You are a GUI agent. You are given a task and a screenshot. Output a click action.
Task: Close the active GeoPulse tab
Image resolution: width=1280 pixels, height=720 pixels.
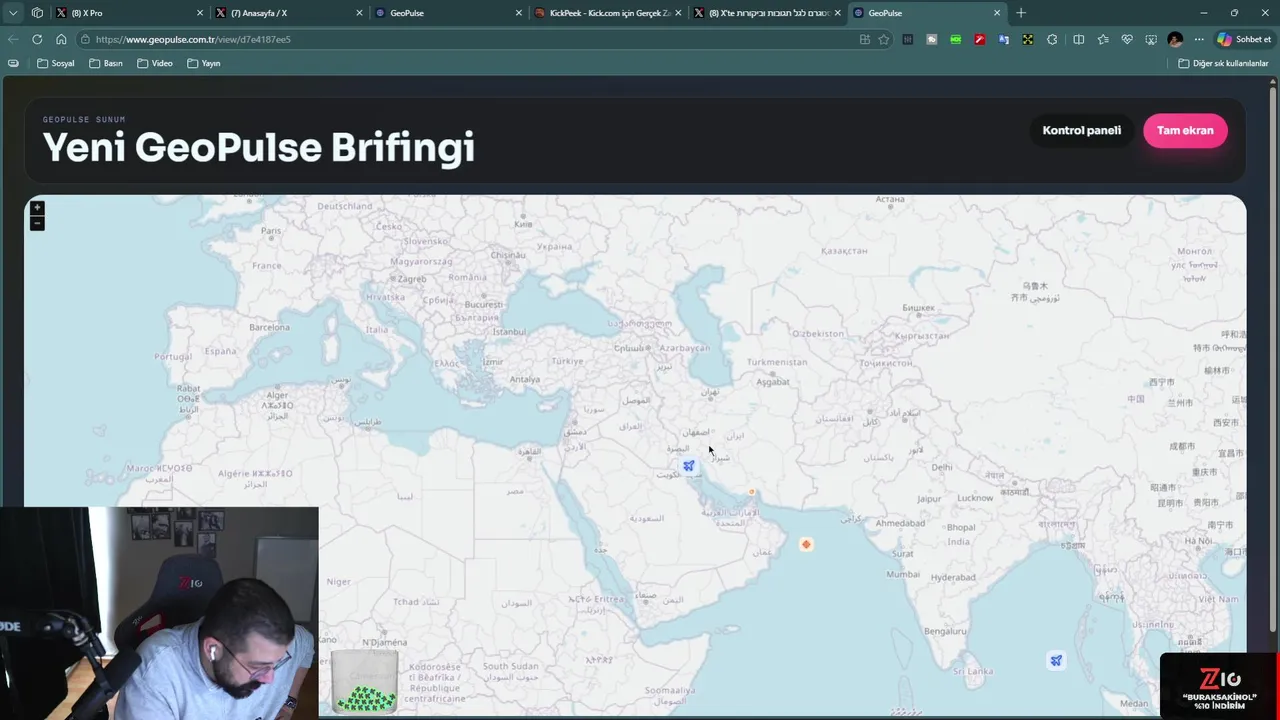(x=997, y=13)
